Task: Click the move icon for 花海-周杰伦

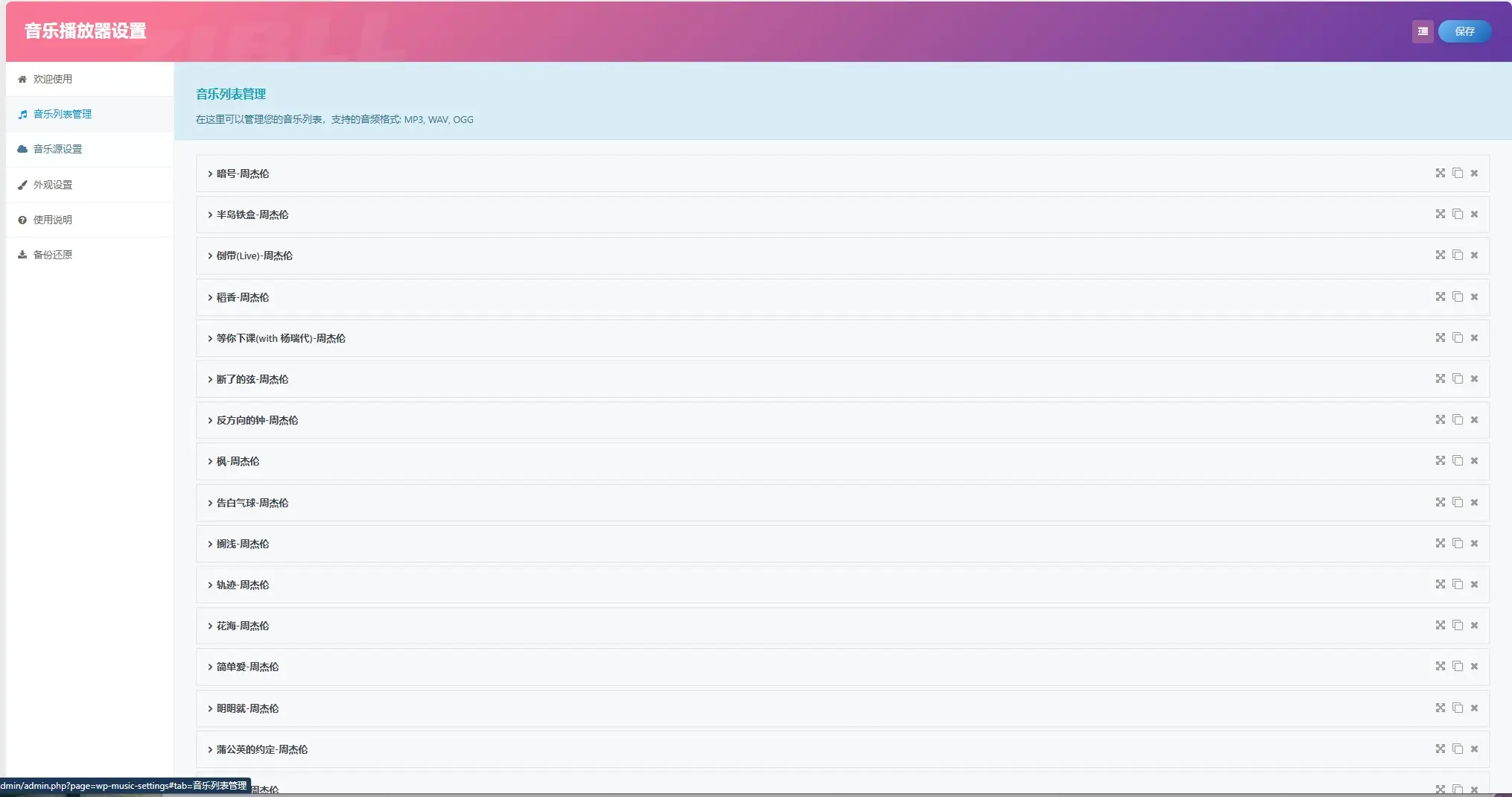Action: (x=1440, y=626)
